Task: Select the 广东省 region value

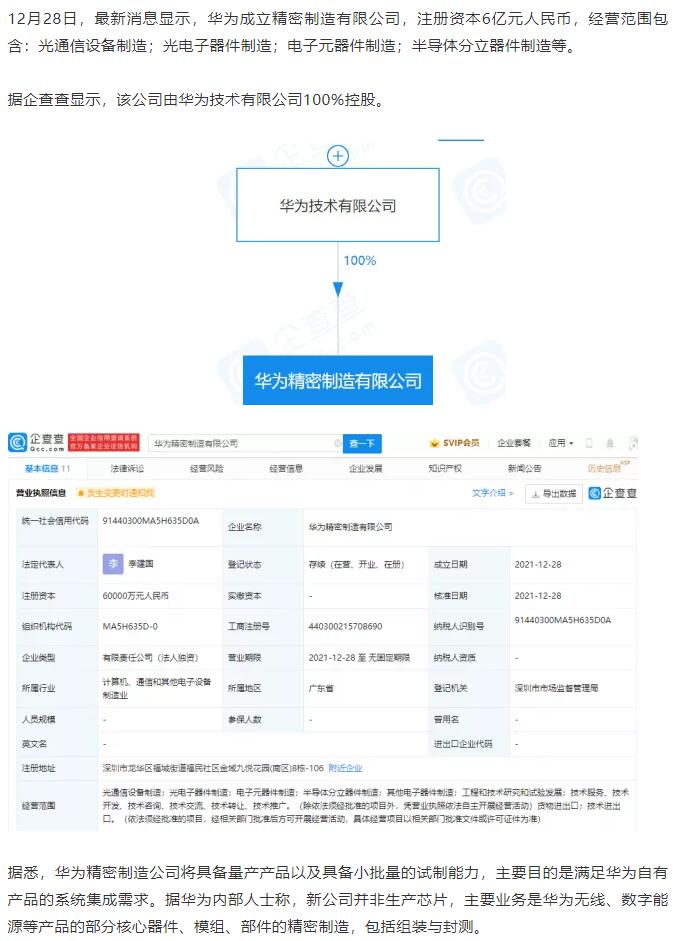Action: click(321, 688)
